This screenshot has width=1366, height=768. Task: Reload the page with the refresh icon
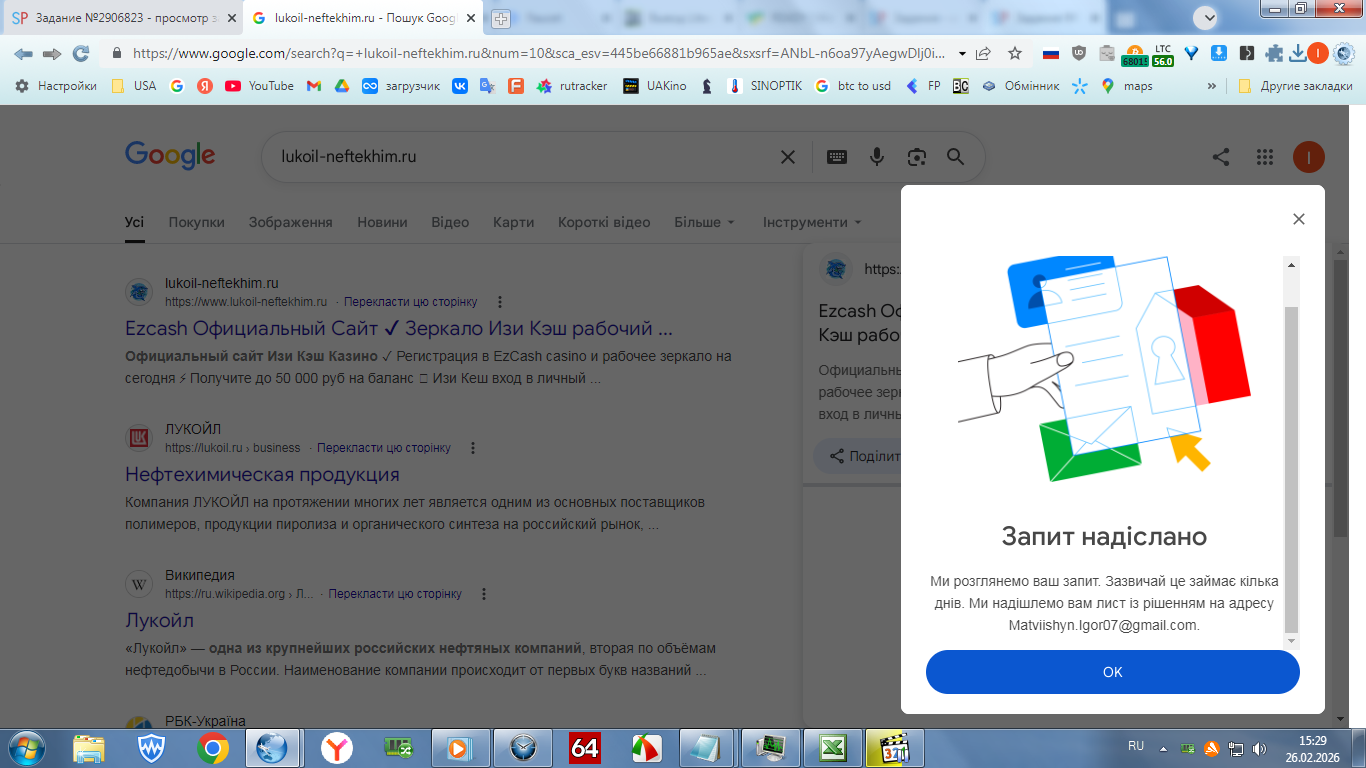click(x=81, y=54)
